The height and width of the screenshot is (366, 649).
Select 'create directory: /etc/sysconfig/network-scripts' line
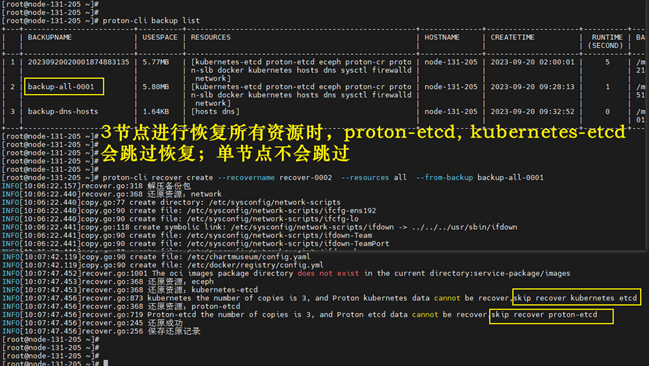pos(235,202)
